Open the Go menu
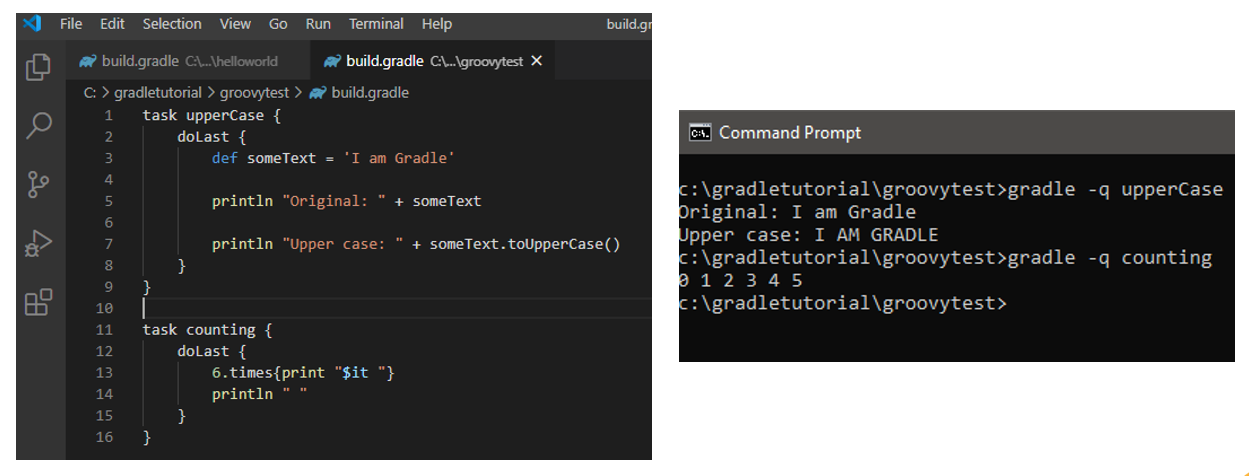Image resolution: width=1249 pixels, height=476 pixels. (279, 23)
